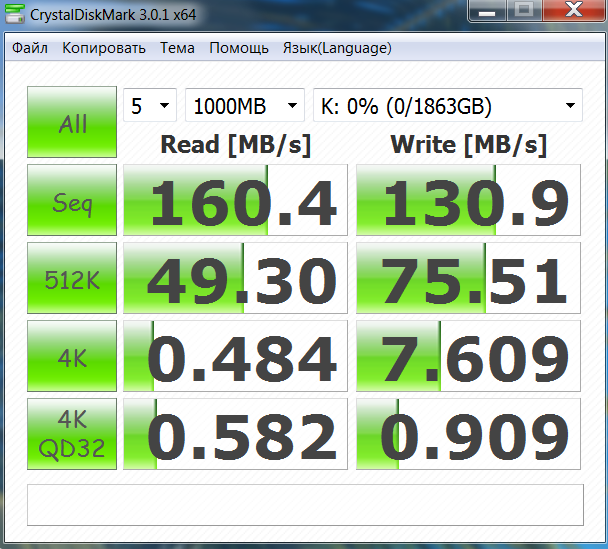The width and height of the screenshot is (608, 549).
Task: Click the Seq write result 130.9
Action: (468, 200)
